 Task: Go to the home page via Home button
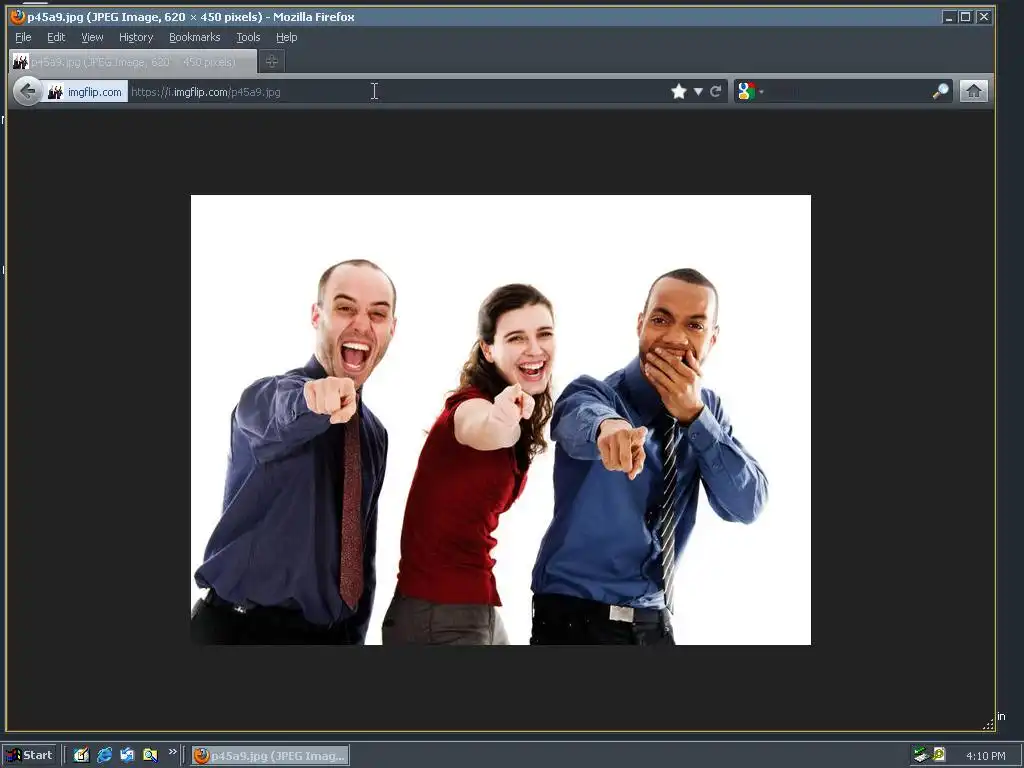[x=973, y=91]
